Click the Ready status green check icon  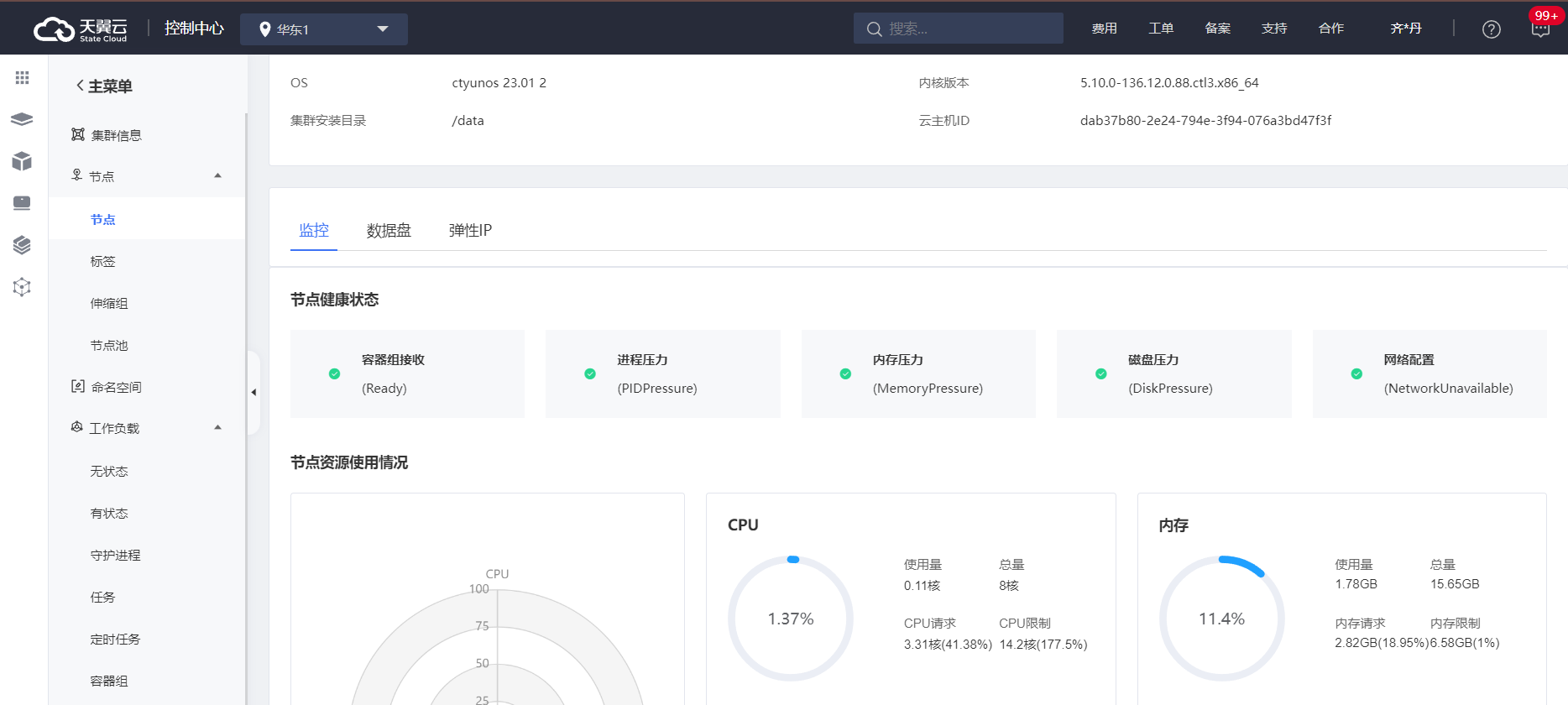[334, 373]
